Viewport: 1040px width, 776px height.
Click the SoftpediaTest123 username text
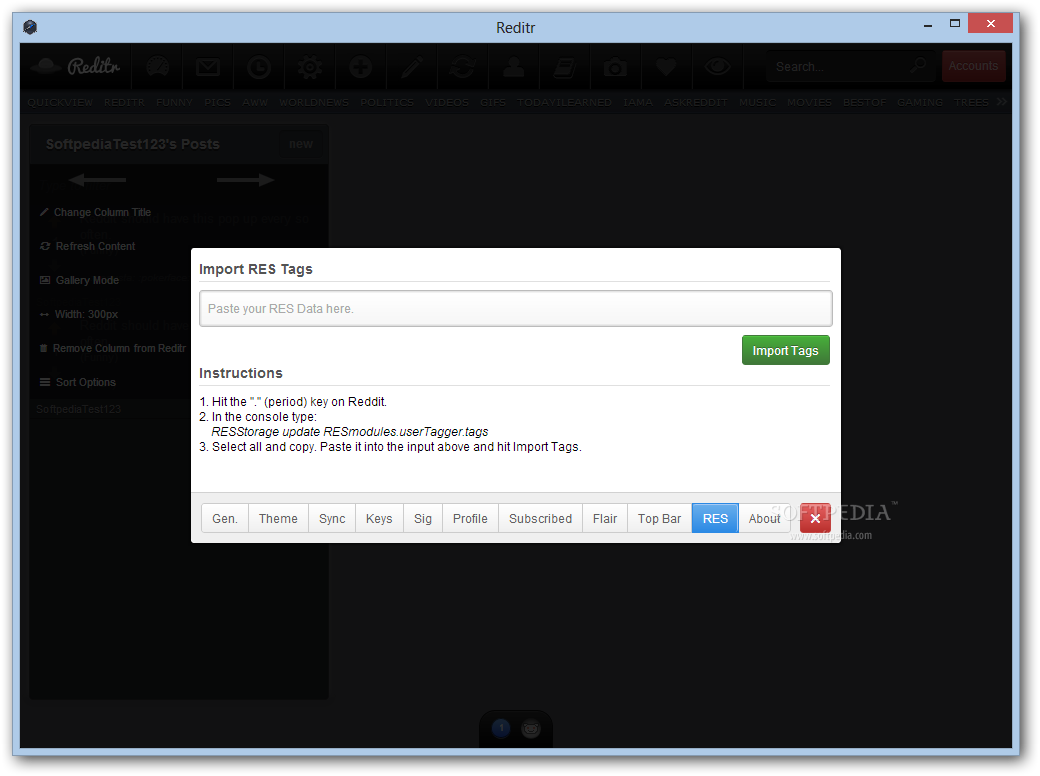[x=79, y=409]
